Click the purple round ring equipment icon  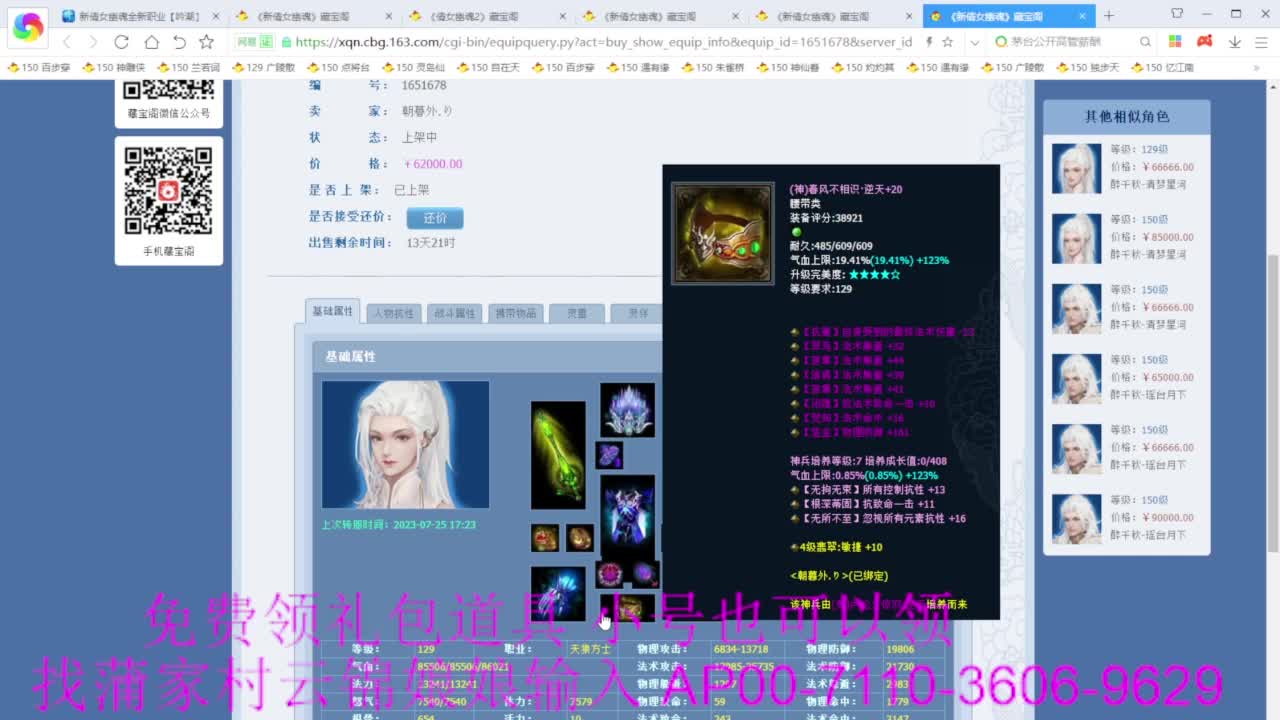[643, 574]
